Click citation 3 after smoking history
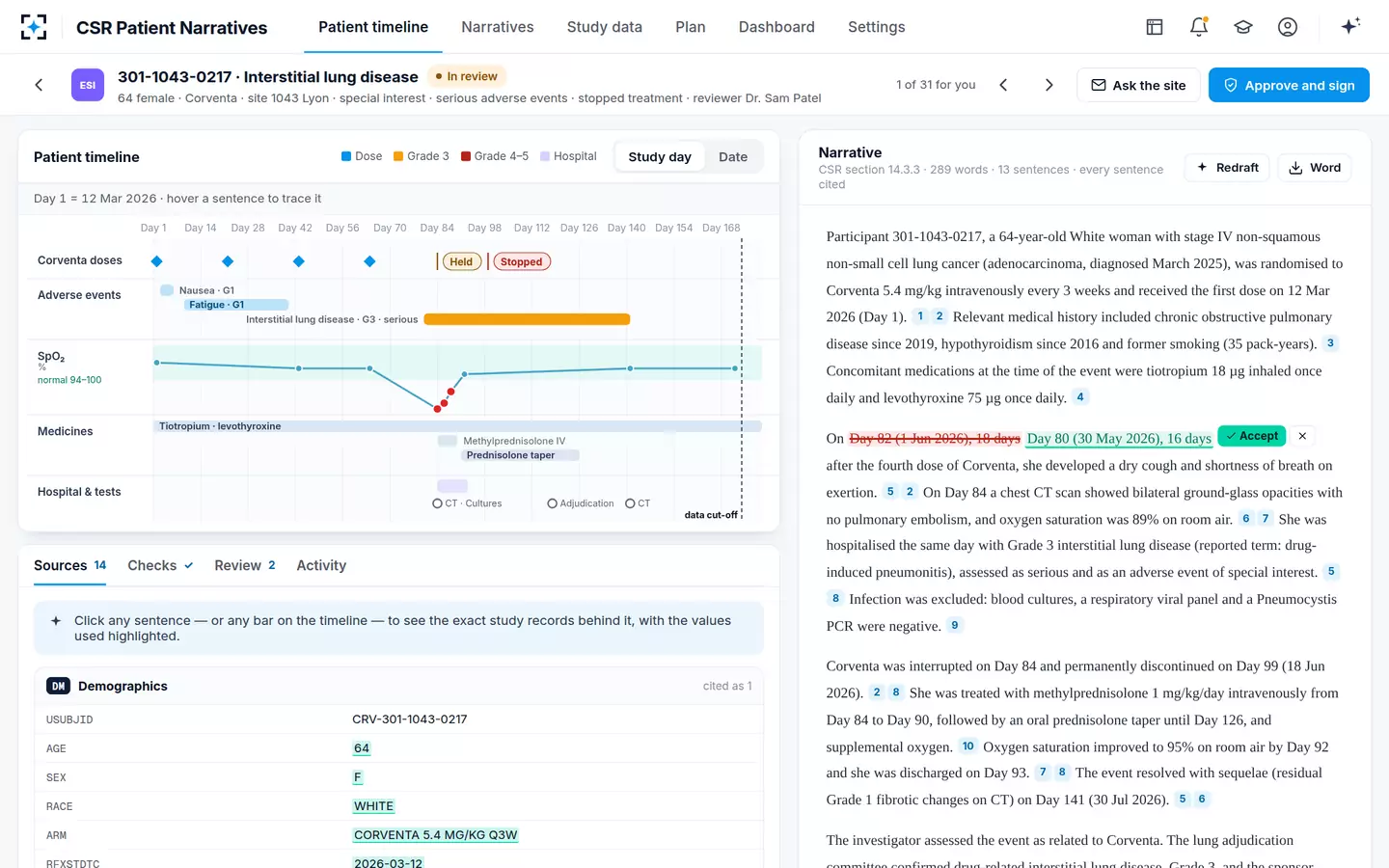Viewport: 1389px width, 868px height. point(1330,343)
